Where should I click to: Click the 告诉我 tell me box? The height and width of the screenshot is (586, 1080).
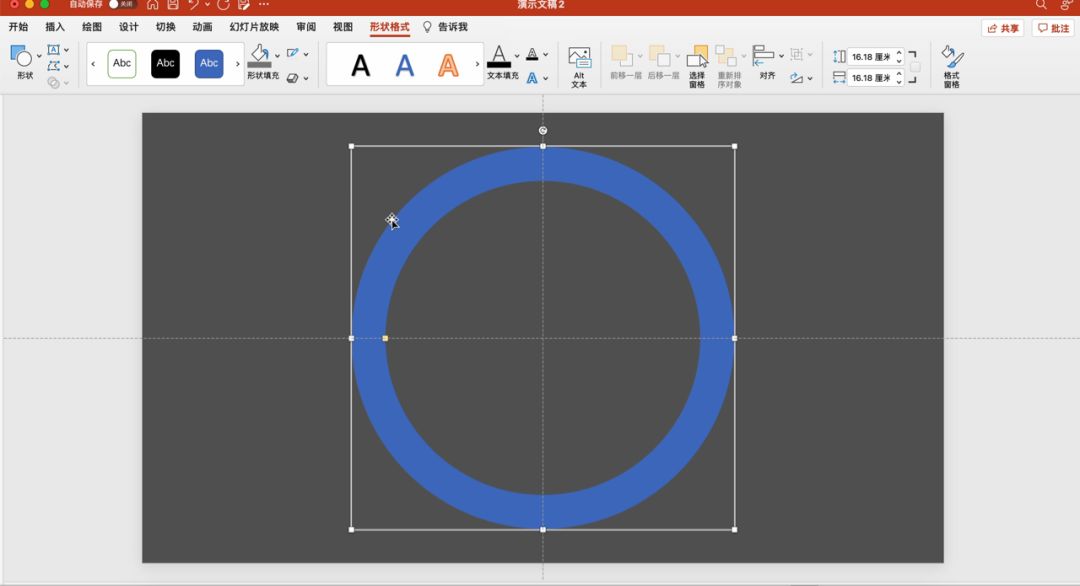(x=445, y=27)
